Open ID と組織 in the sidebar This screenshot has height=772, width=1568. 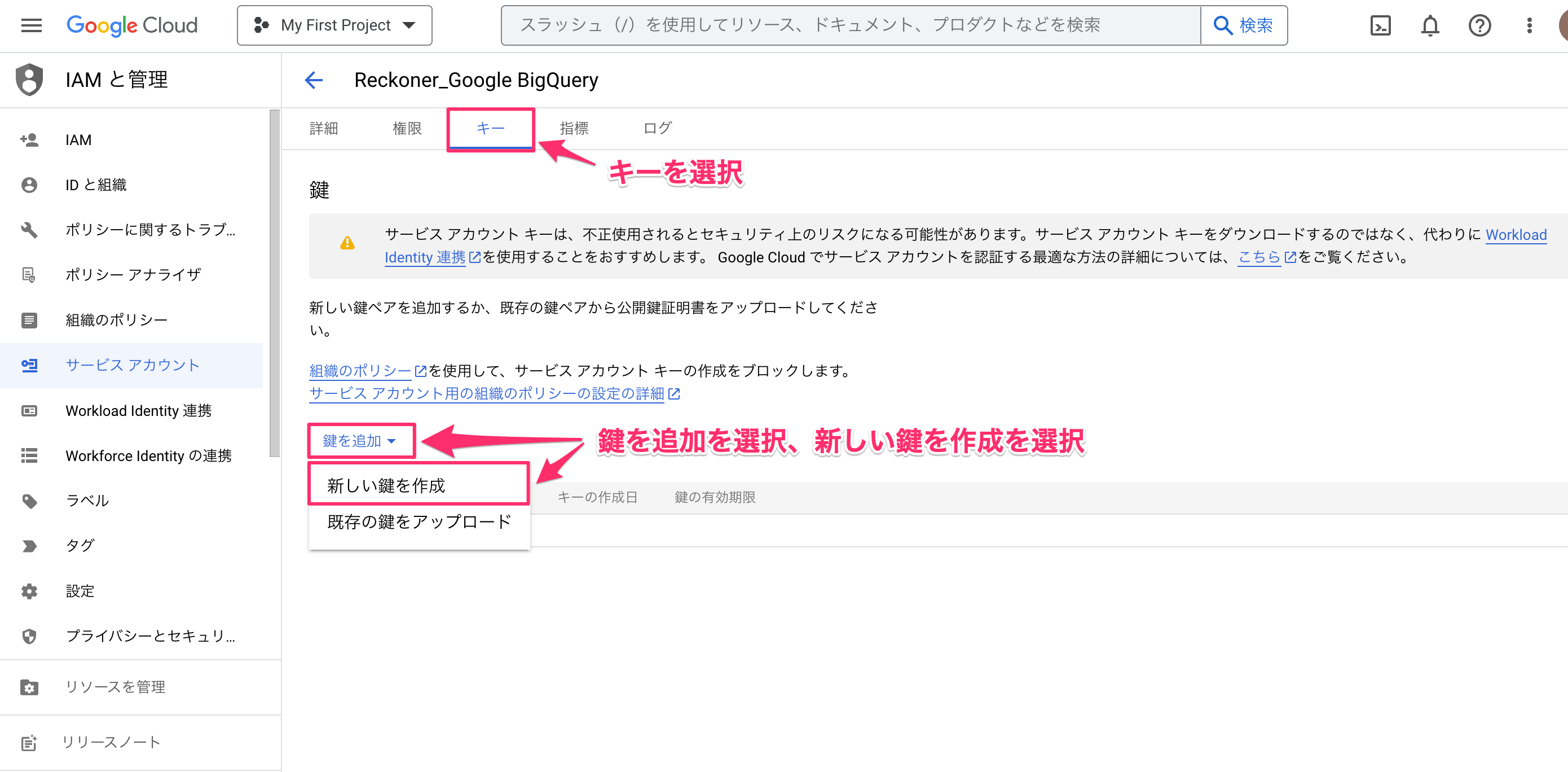[x=131, y=185]
